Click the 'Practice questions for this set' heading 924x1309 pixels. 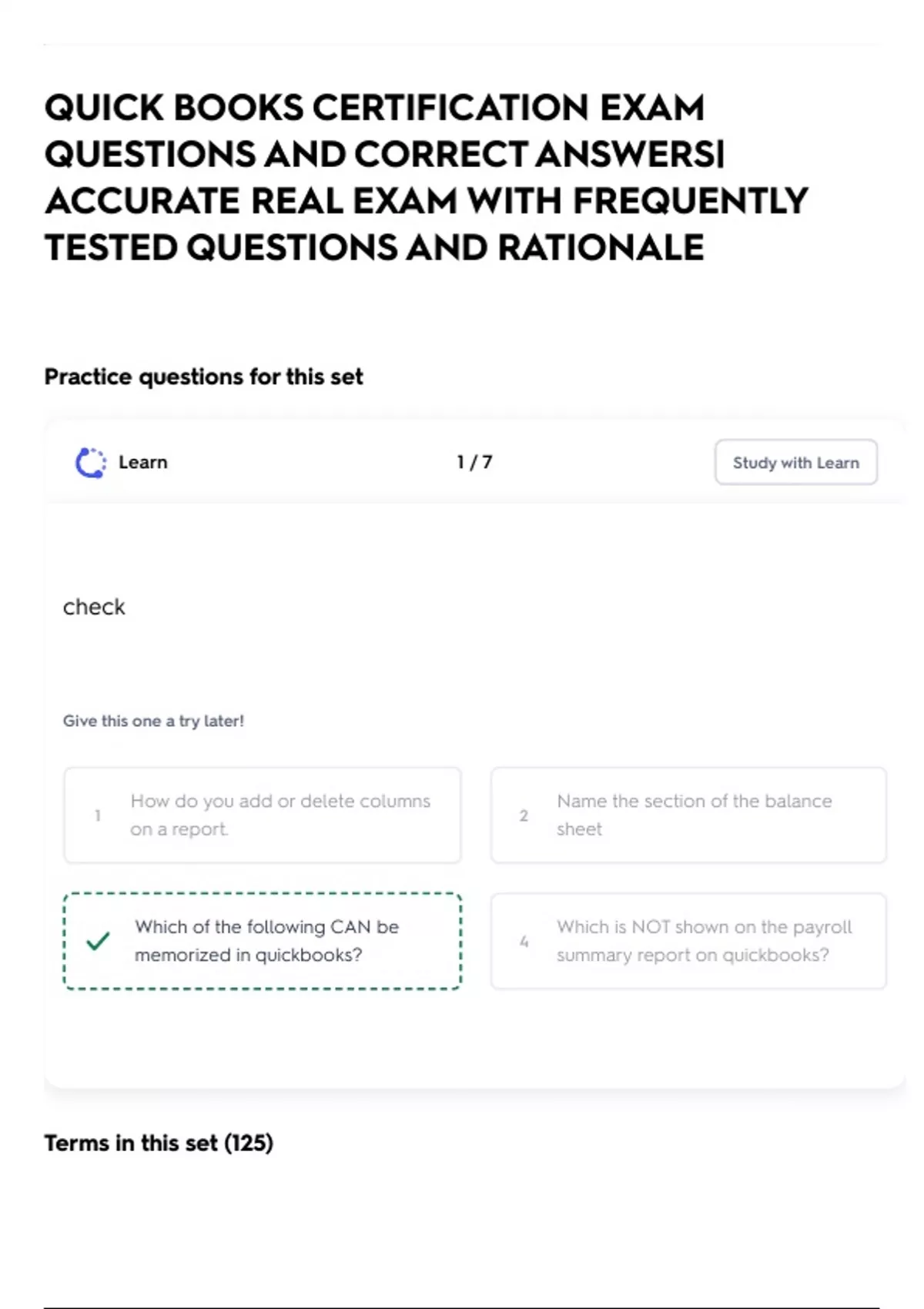point(203,377)
